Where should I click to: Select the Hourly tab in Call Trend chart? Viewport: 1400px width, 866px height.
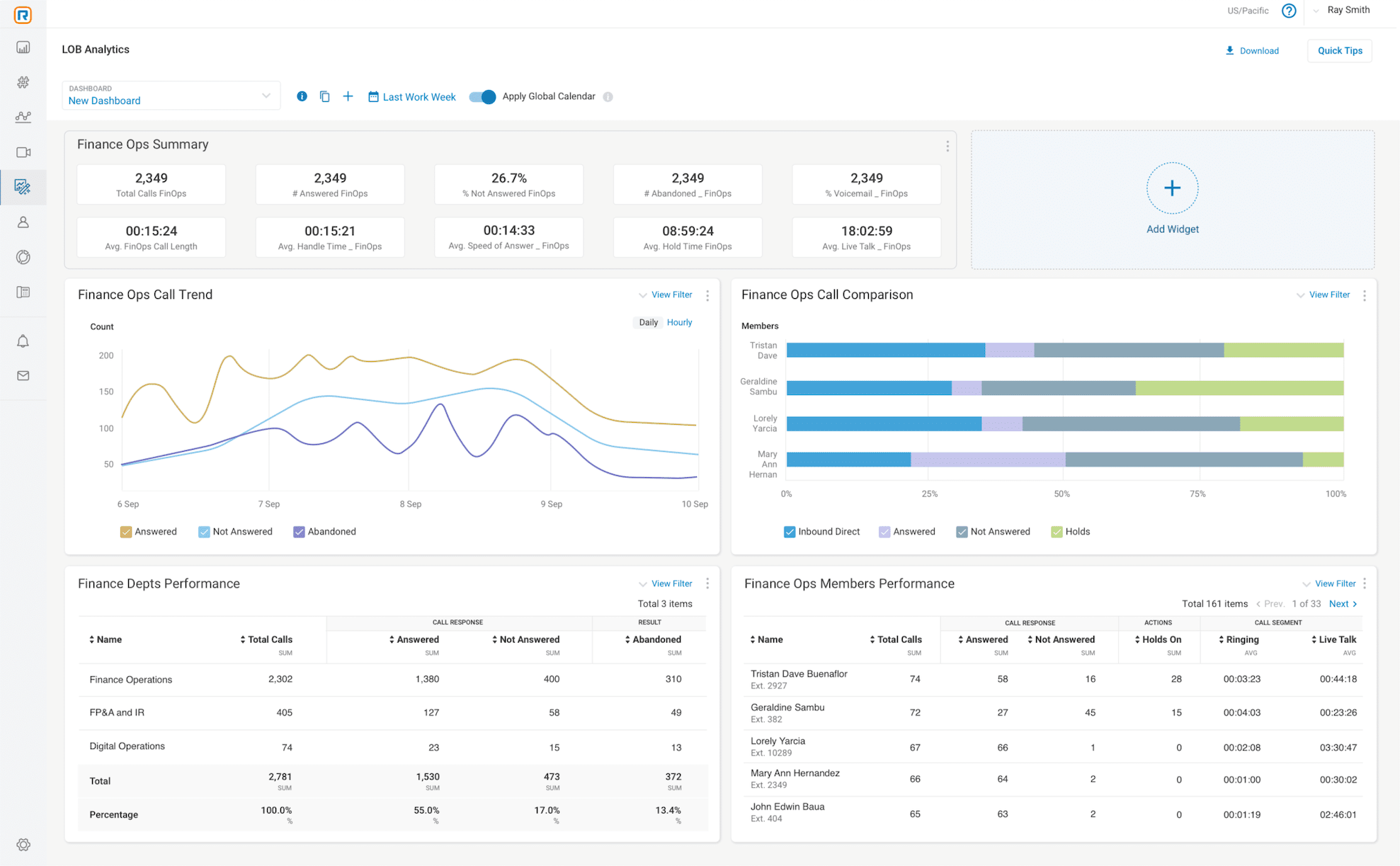681,322
